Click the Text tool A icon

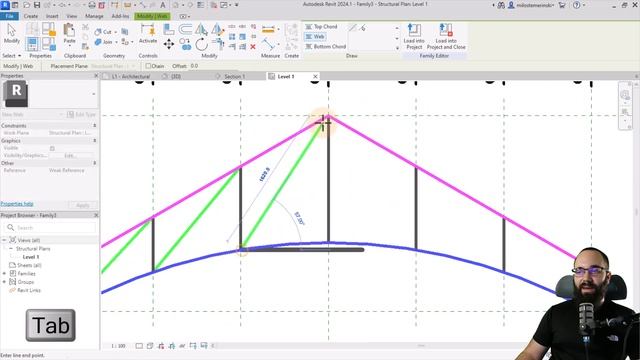162,5
